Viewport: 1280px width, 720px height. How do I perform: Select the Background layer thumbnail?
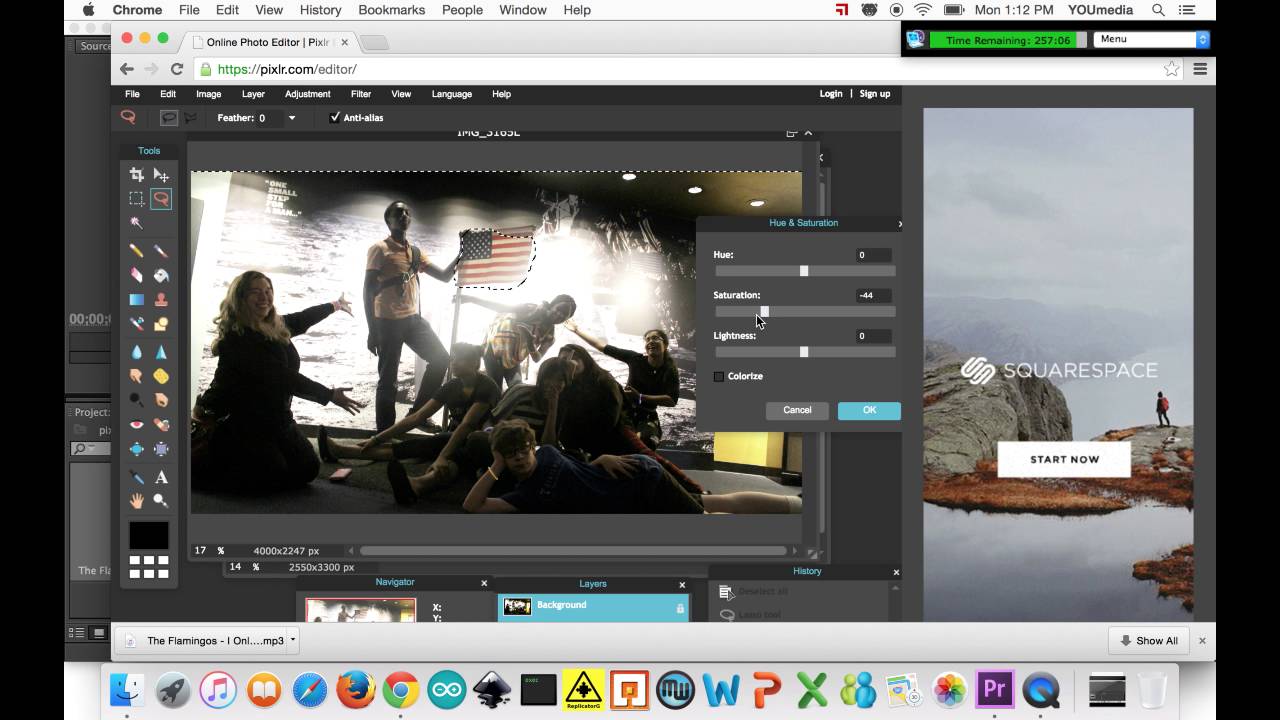tap(517, 606)
